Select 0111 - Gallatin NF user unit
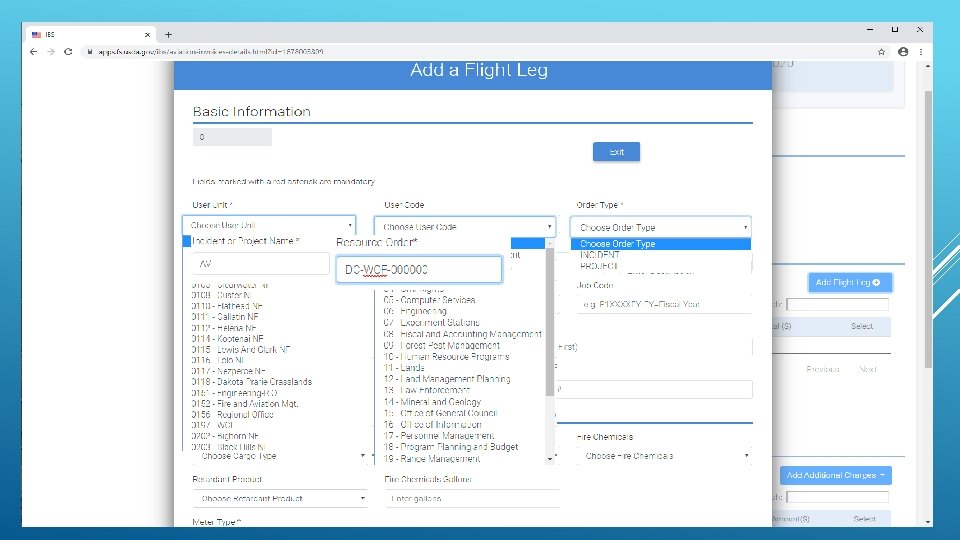 225,317
